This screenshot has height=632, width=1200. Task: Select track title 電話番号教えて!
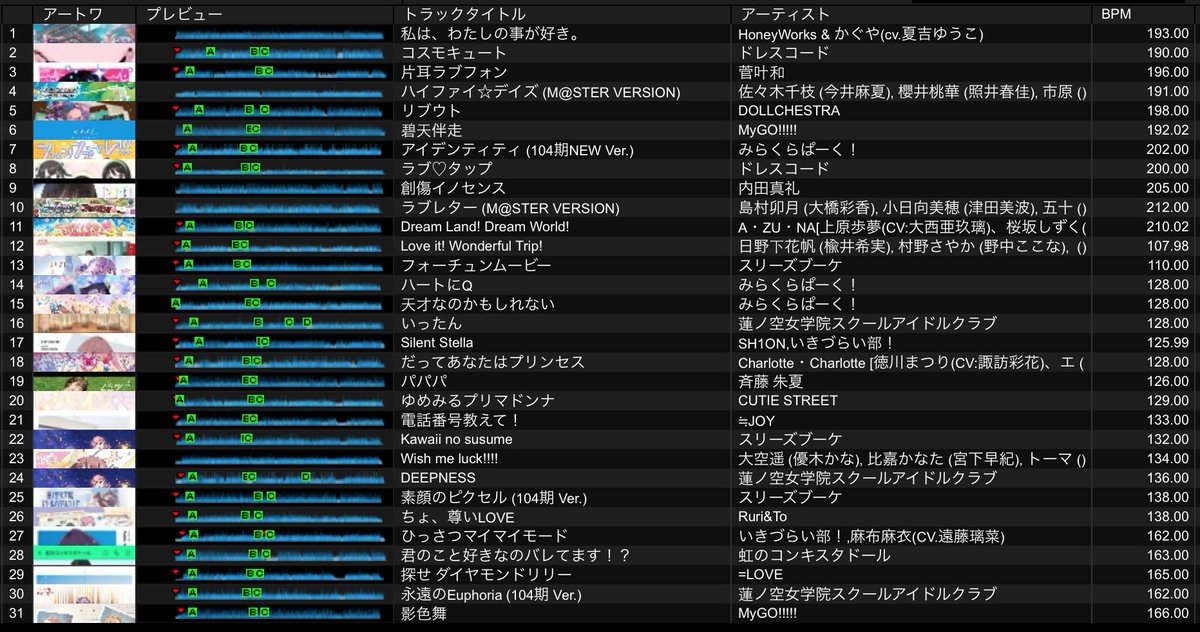pyautogui.click(x=460, y=420)
